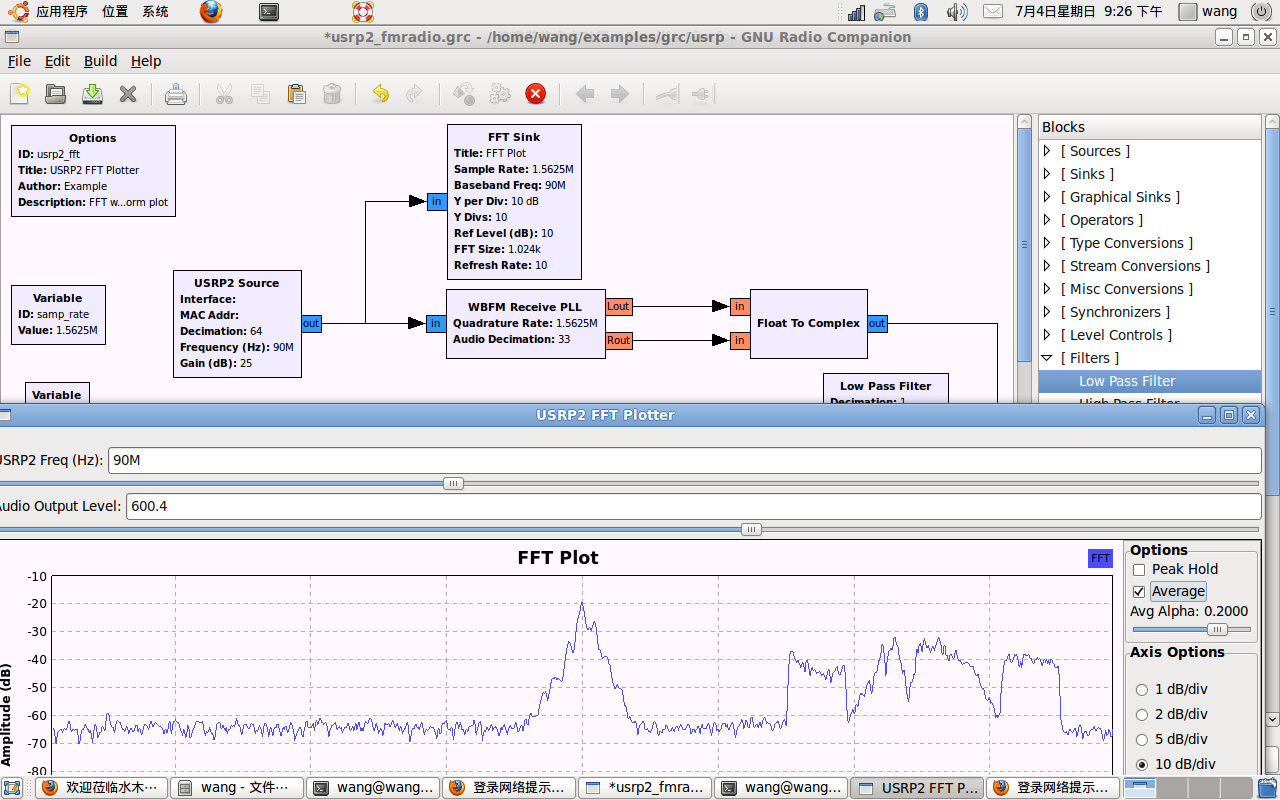Save the flow graph toolbar icon
This screenshot has height=800, width=1280.
click(92, 94)
